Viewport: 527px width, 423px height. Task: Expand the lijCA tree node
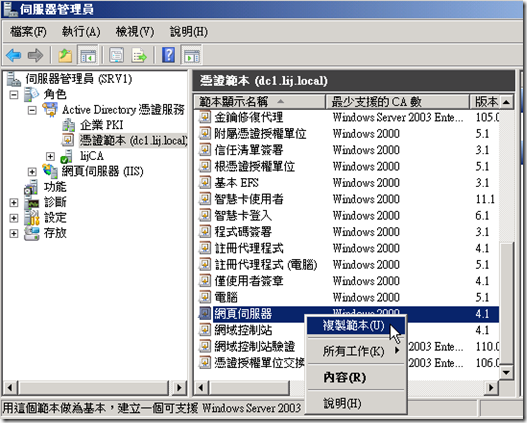point(50,156)
